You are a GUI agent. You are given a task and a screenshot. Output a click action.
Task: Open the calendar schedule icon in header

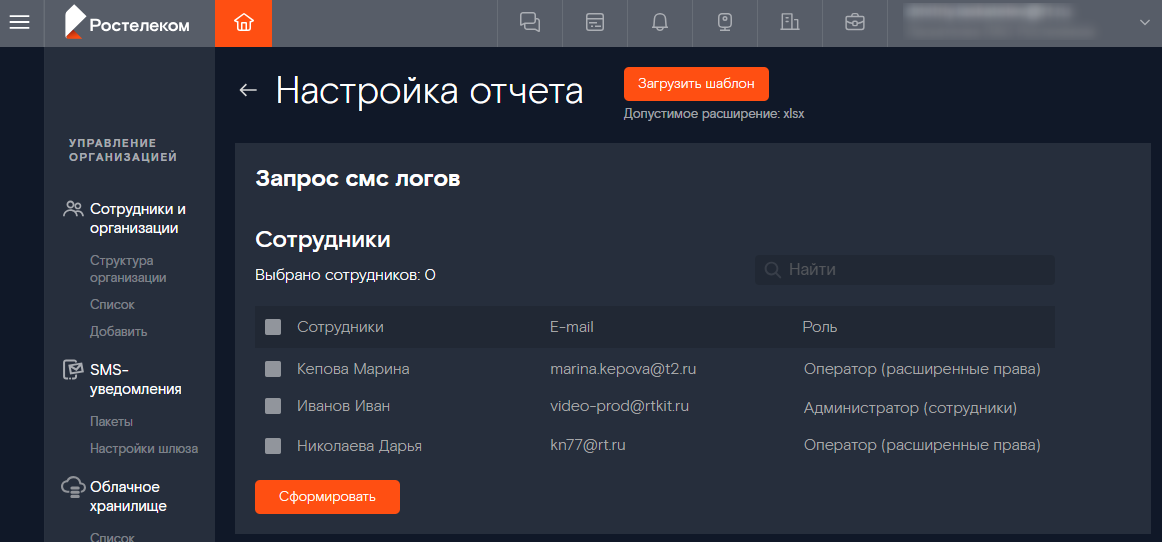[x=594, y=23]
